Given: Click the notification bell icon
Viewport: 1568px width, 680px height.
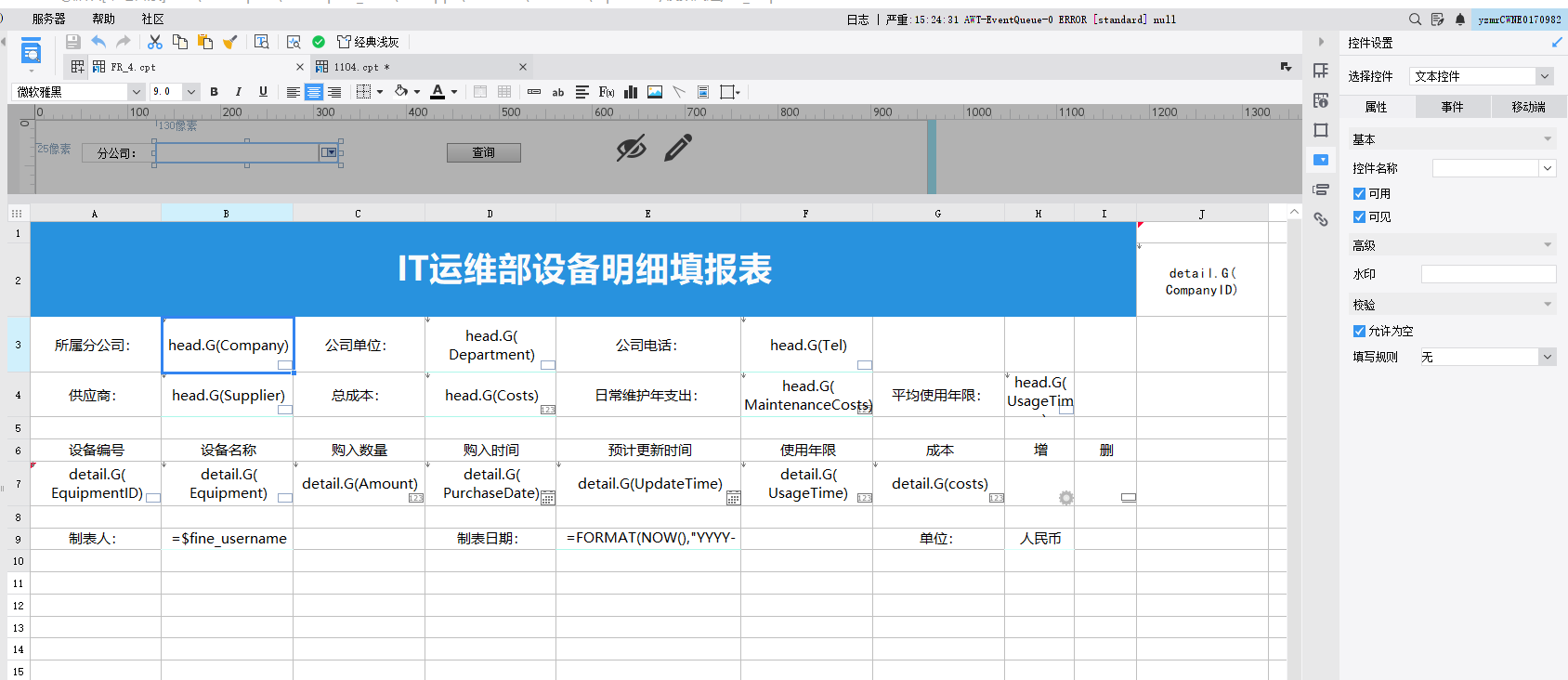Looking at the screenshot, I should point(1460,20).
